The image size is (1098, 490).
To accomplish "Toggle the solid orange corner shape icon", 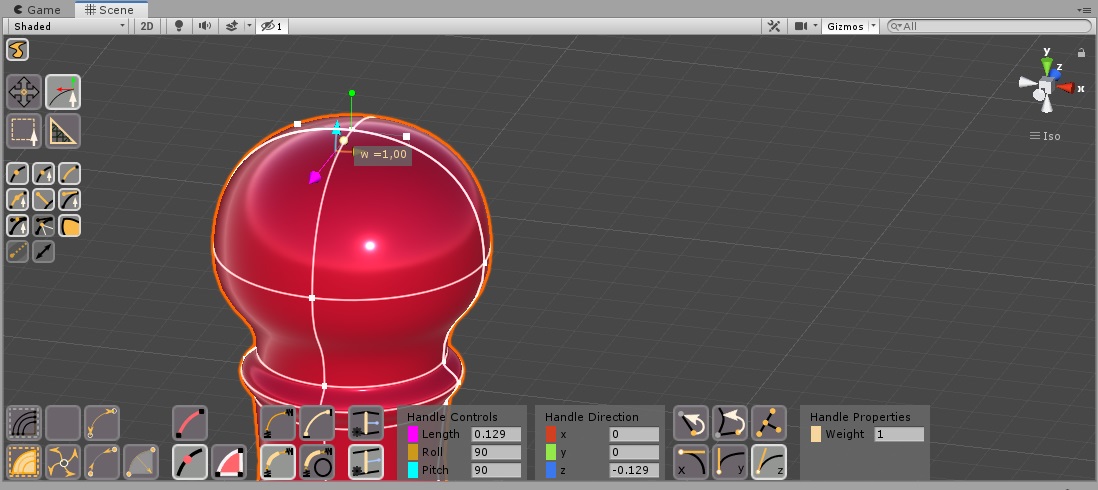I will point(69,225).
